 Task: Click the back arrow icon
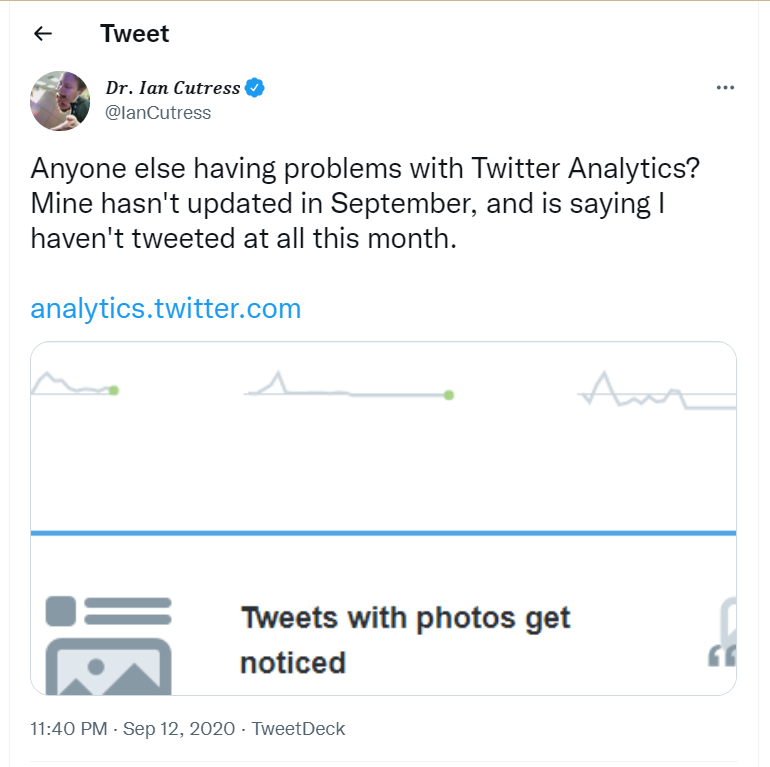pos(42,34)
